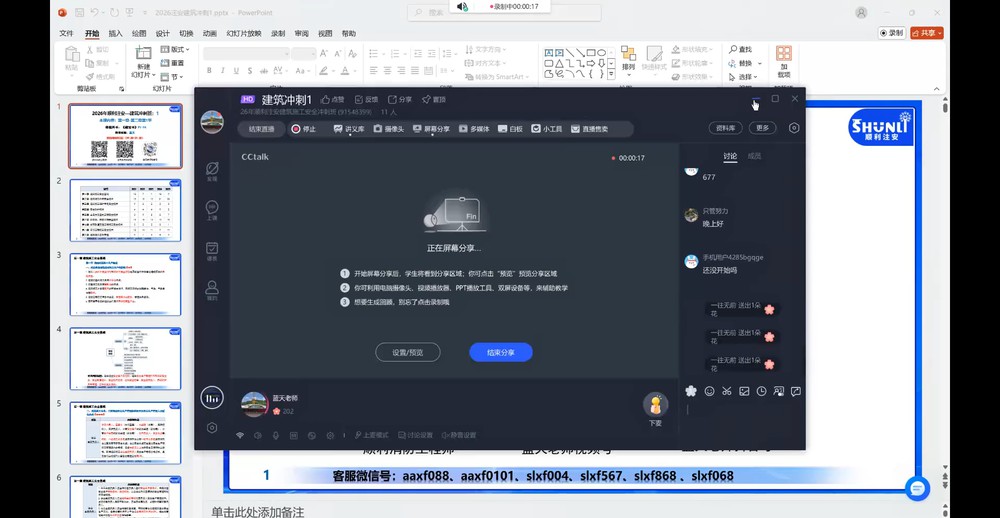
Task: Click the 录制 button near 共享
Action: [x=892, y=33]
